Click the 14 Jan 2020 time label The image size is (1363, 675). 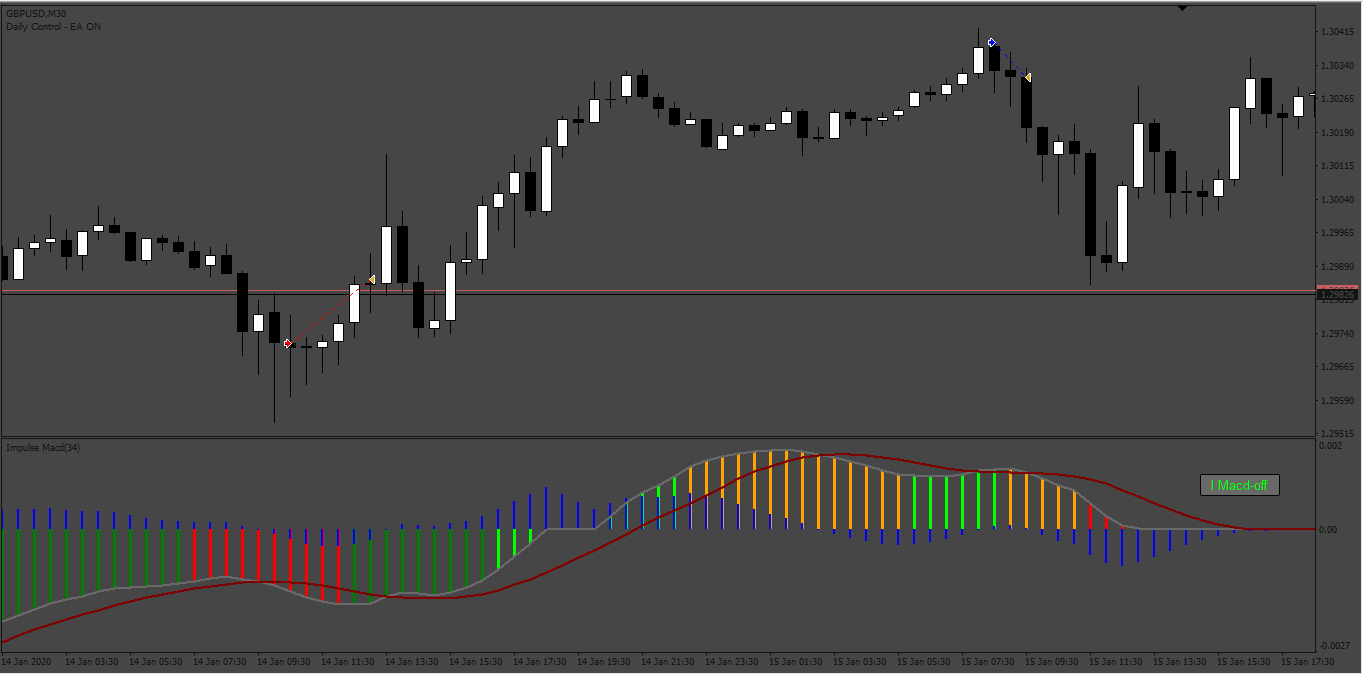tap(26, 662)
